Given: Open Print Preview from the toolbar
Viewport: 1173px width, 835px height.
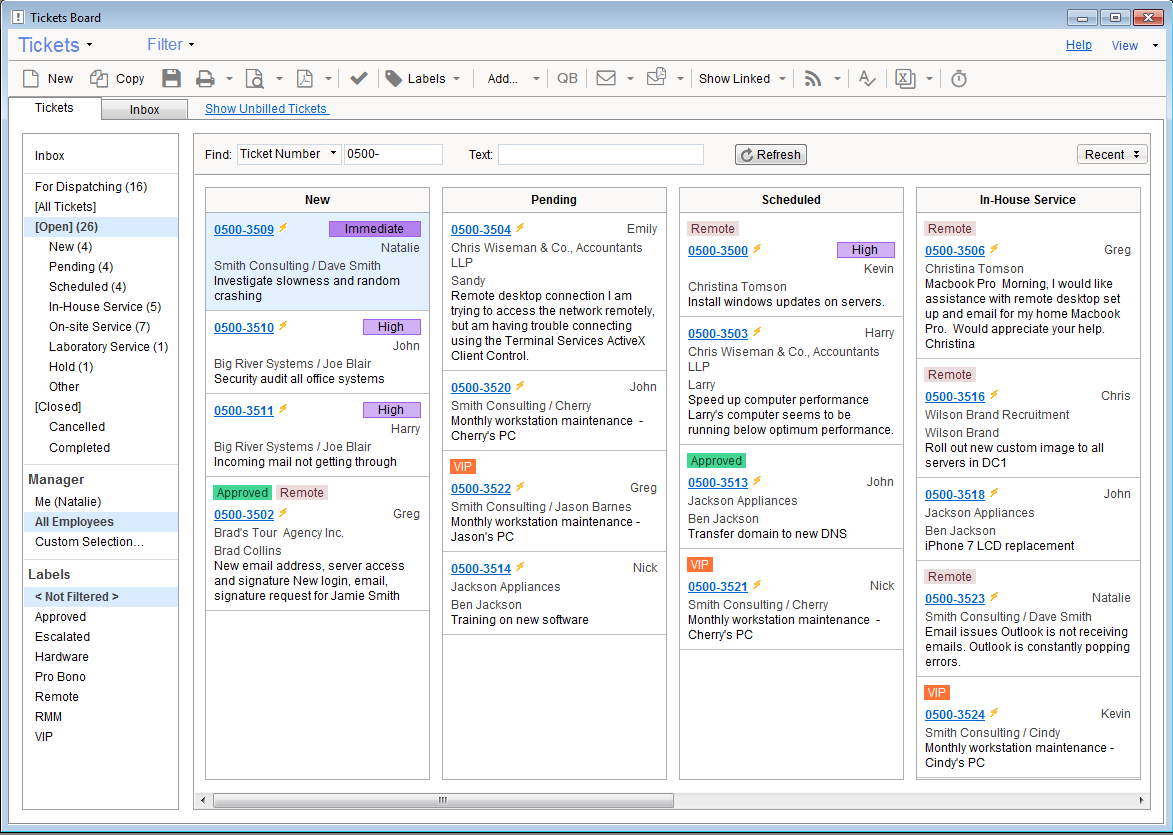Looking at the screenshot, I should pos(255,79).
